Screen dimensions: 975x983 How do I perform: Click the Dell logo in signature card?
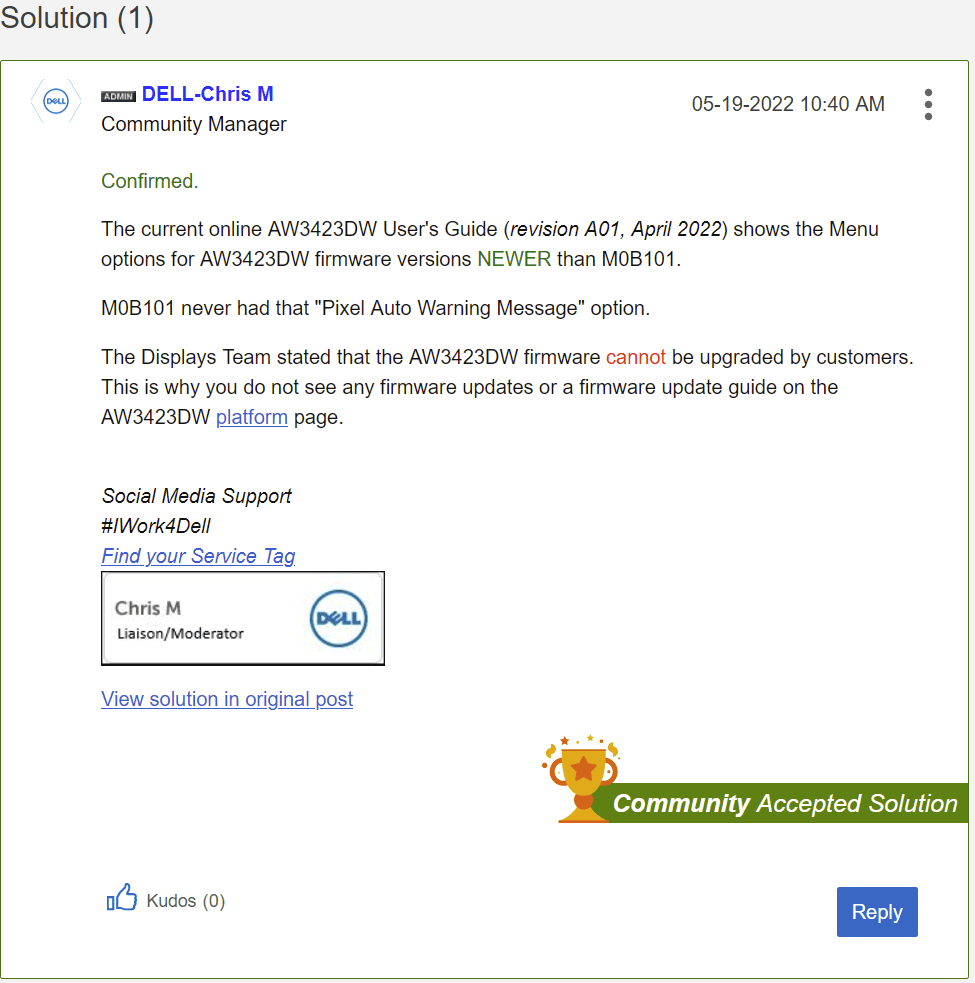pos(339,618)
